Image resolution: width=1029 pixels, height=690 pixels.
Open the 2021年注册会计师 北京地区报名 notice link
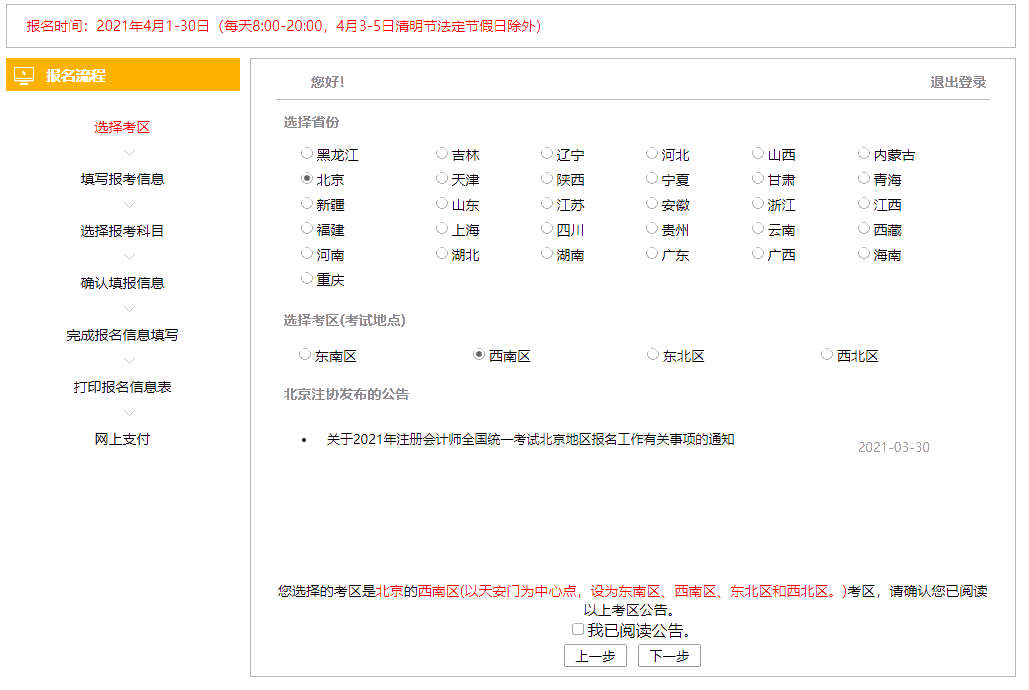[x=530, y=439]
